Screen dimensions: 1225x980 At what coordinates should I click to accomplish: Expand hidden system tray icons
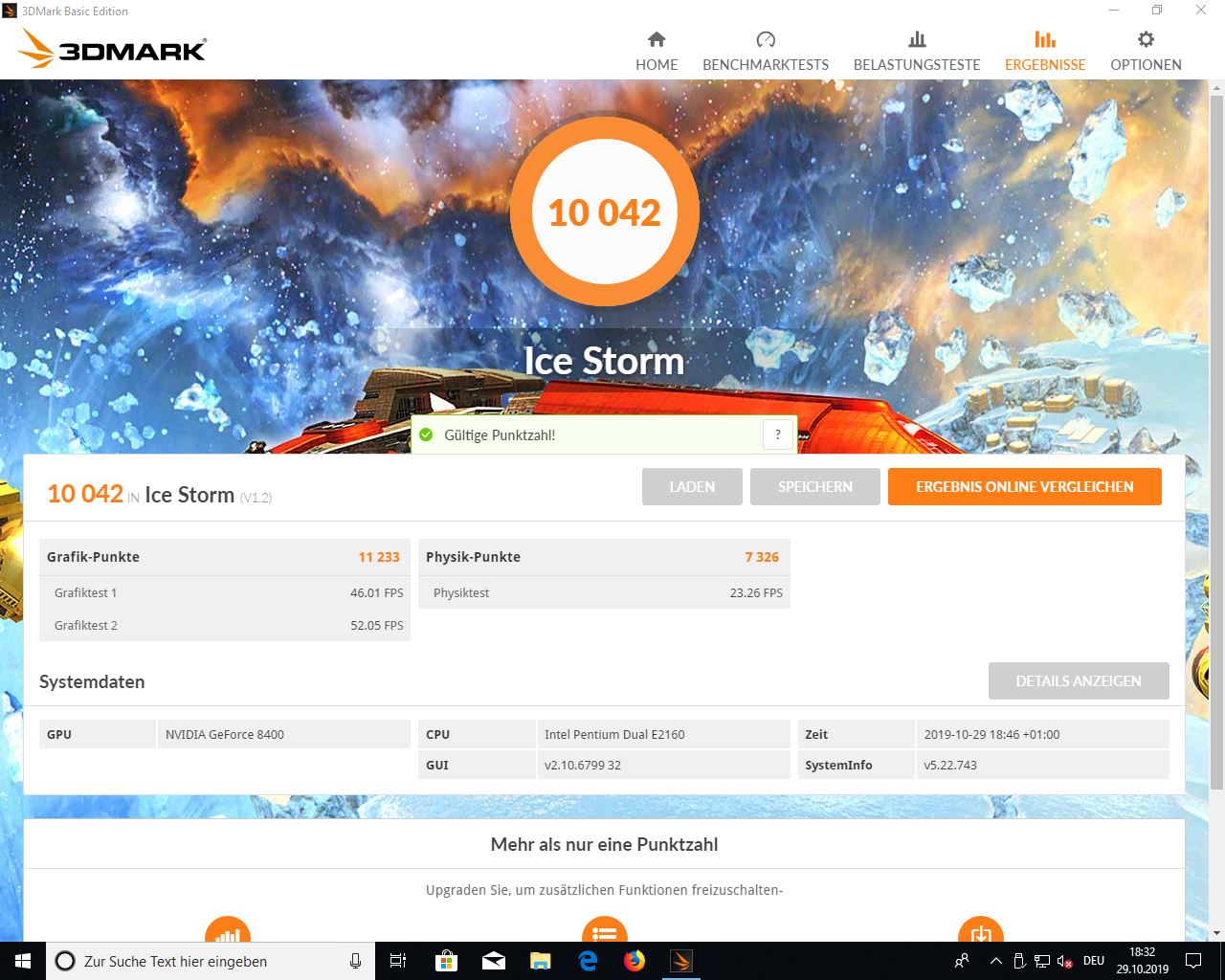(x=995, y=961)
